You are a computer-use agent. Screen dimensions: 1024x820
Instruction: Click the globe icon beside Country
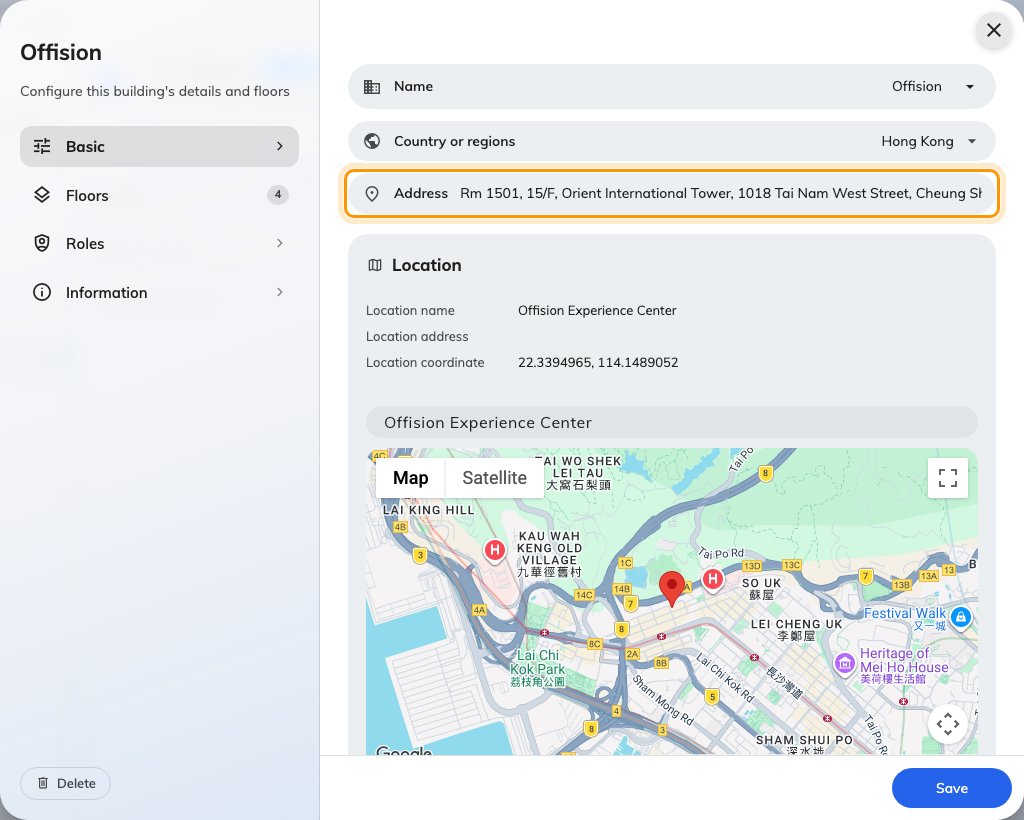(x=372, y=141)
